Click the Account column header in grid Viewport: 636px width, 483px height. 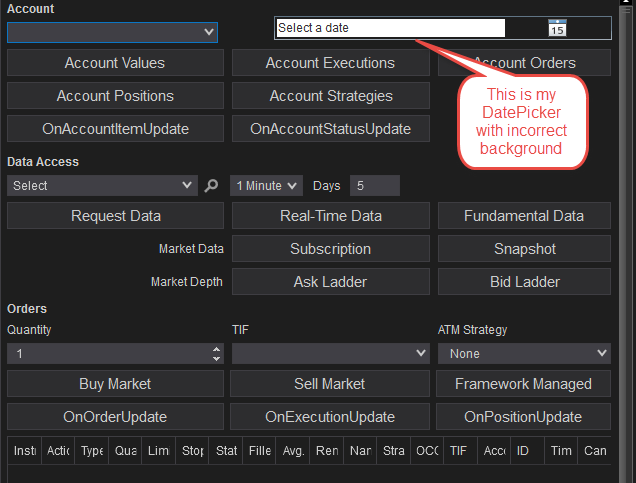[494, 451]
